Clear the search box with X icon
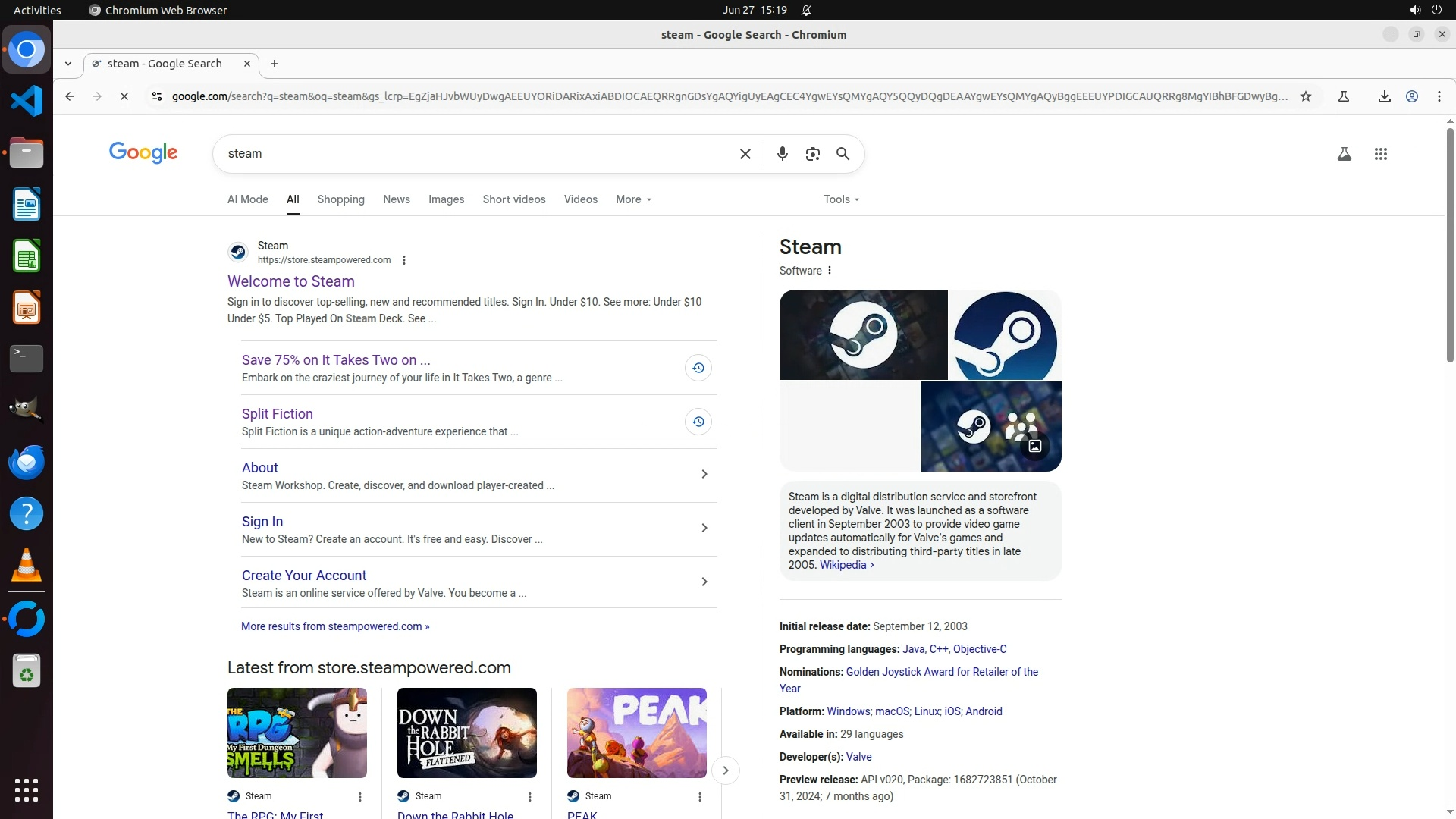Viewport: 1456px width, 819px height. [x=745, y=154]
